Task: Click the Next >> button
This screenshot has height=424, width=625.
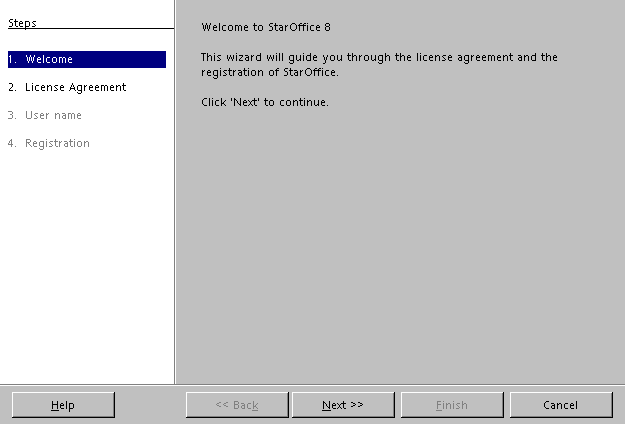Action: (343, 405)
